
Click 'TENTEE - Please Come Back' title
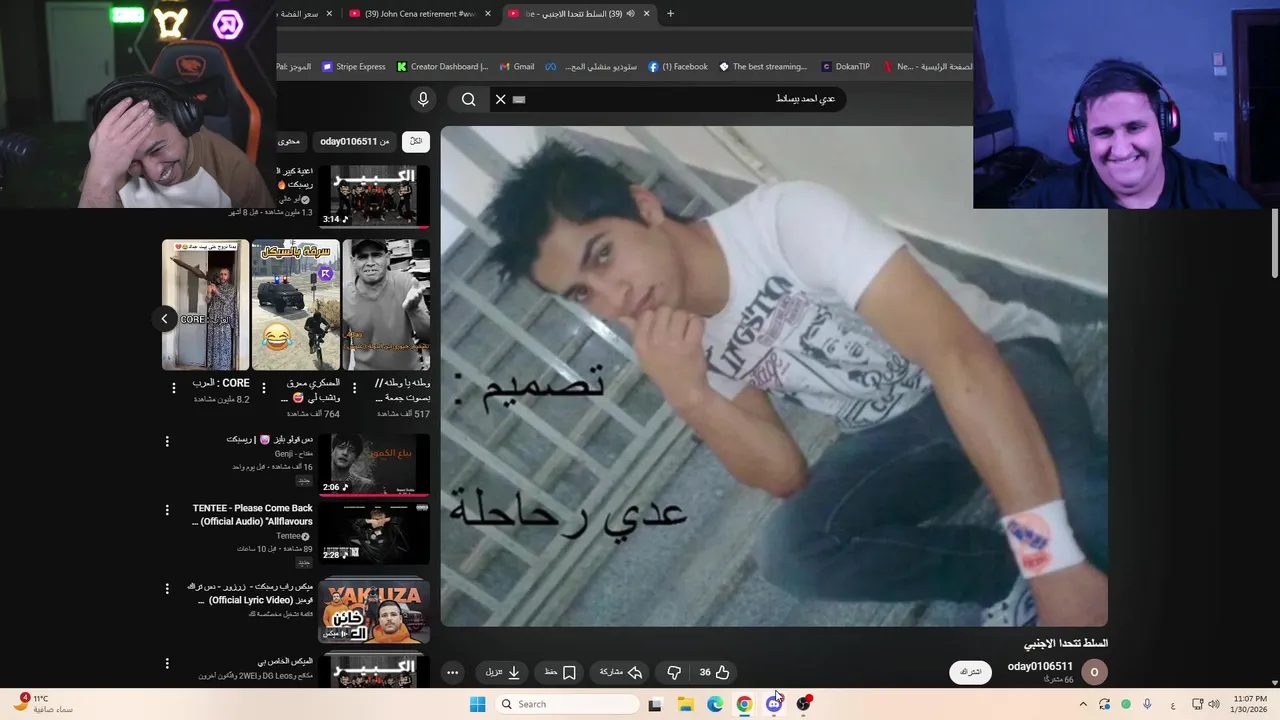[x=253, y=514]
